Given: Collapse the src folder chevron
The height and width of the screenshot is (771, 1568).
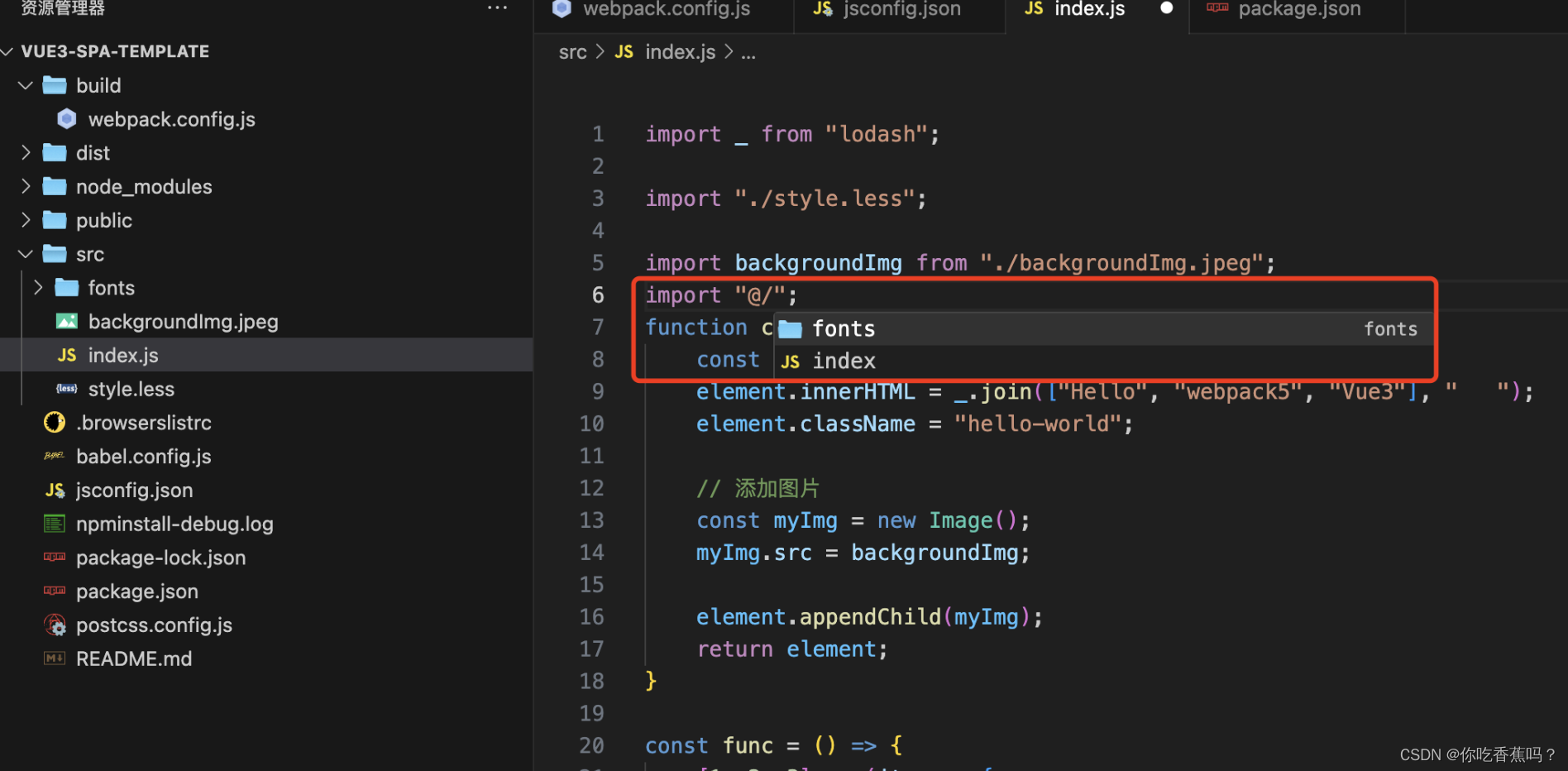Looking at the screenshot, I should [x=26, y=254].
